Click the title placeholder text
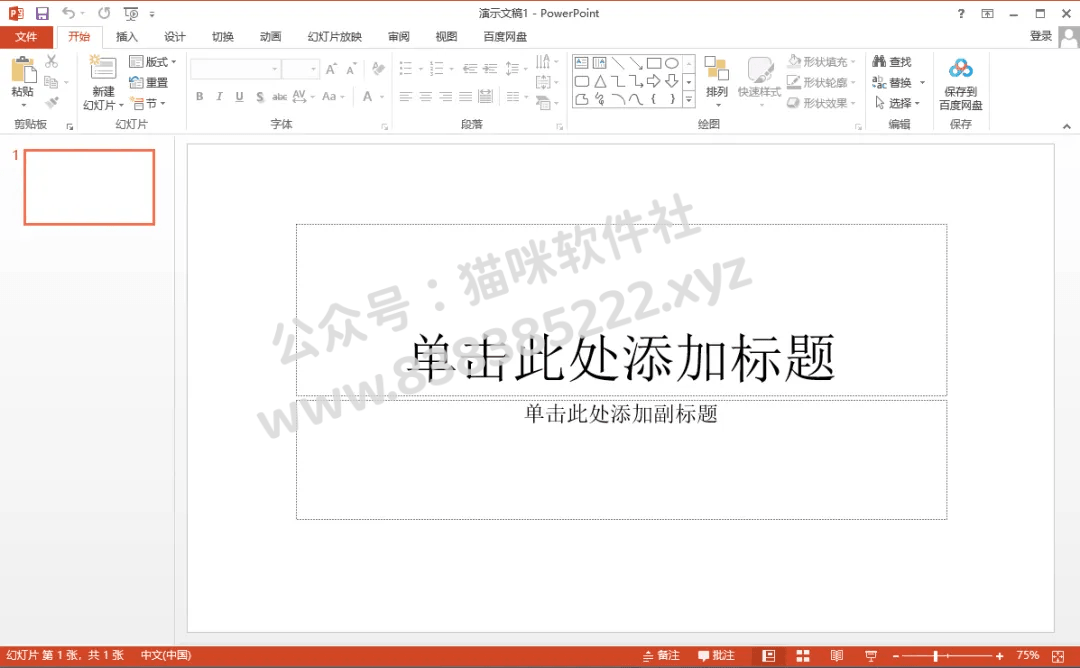The height and width of the screenshot is (668, 1080). tap(622, 357)
